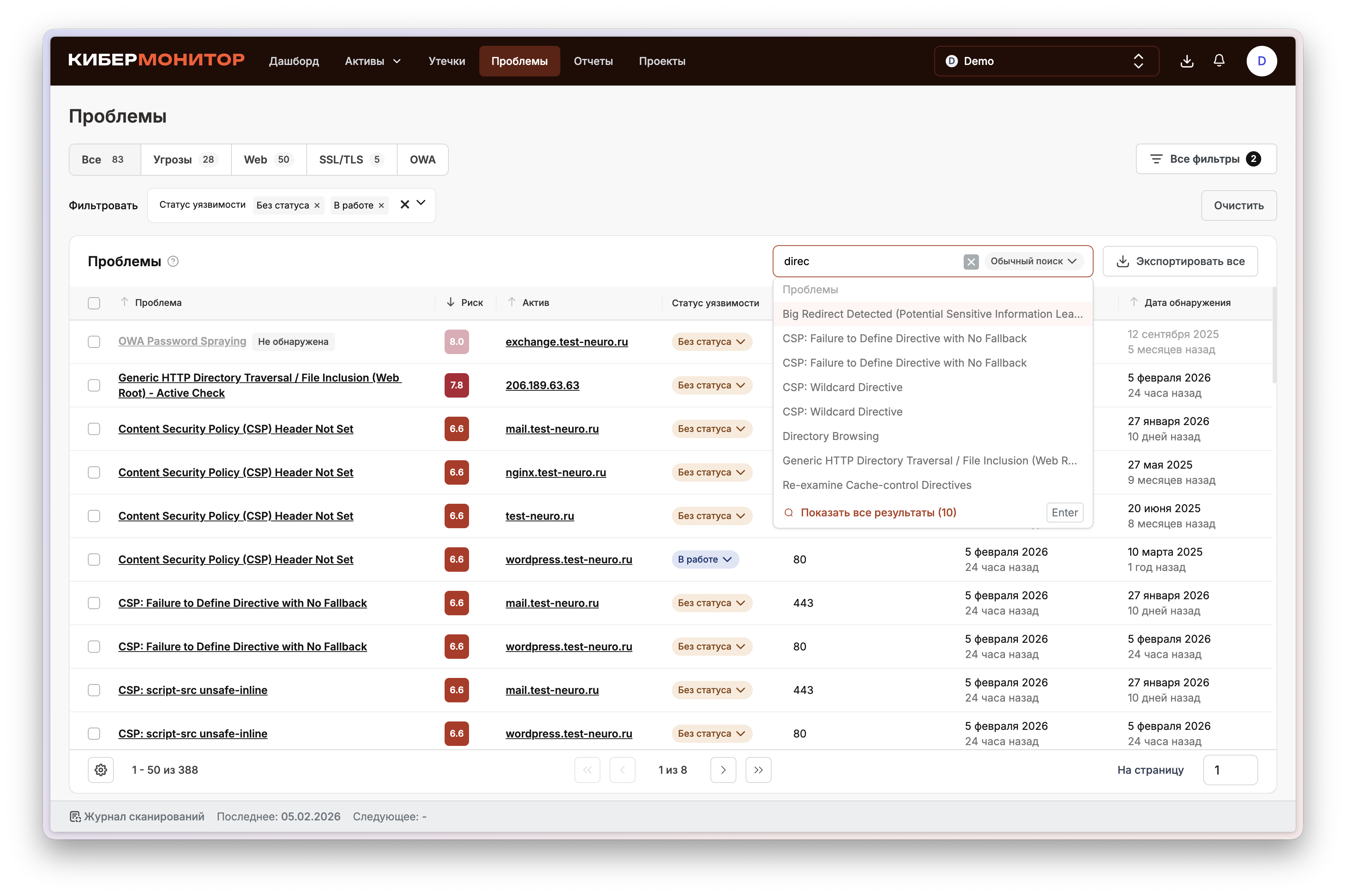Viewport: 1346px width, 896px height.
Task: Click the user avatar D icon
Action: click(1262, 61)
